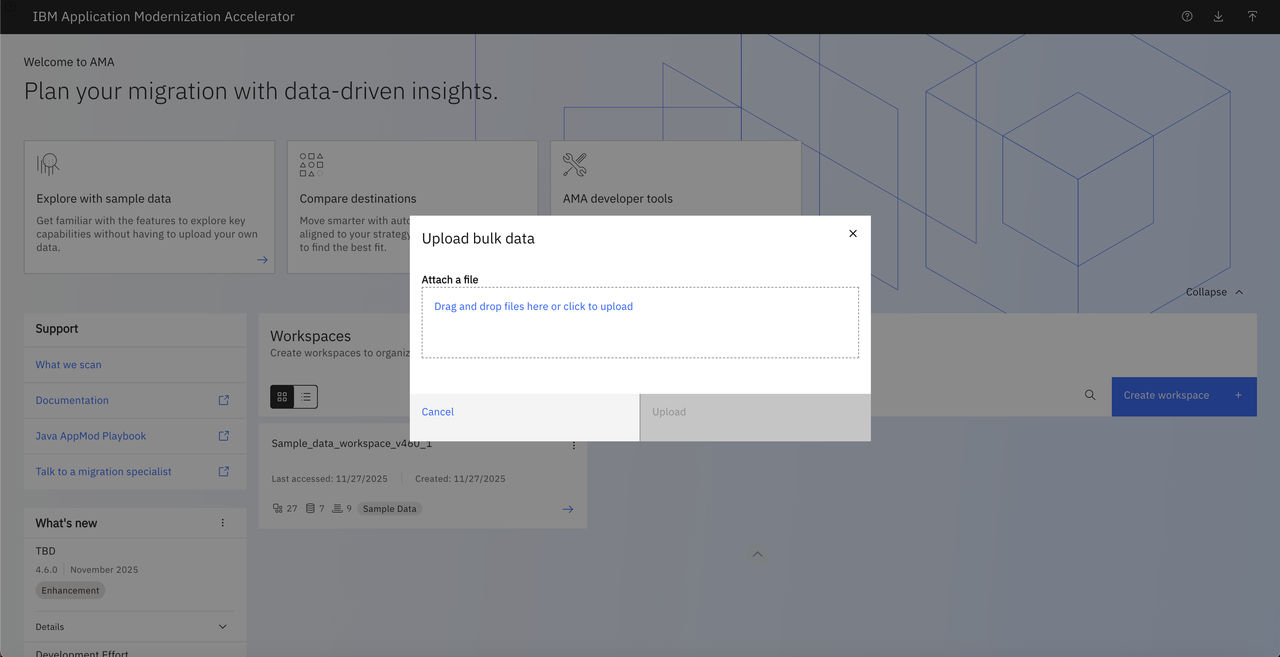Click the applications count icon showing 27
The width and height of the screenshot is (1280, 657).
(277, 509)
